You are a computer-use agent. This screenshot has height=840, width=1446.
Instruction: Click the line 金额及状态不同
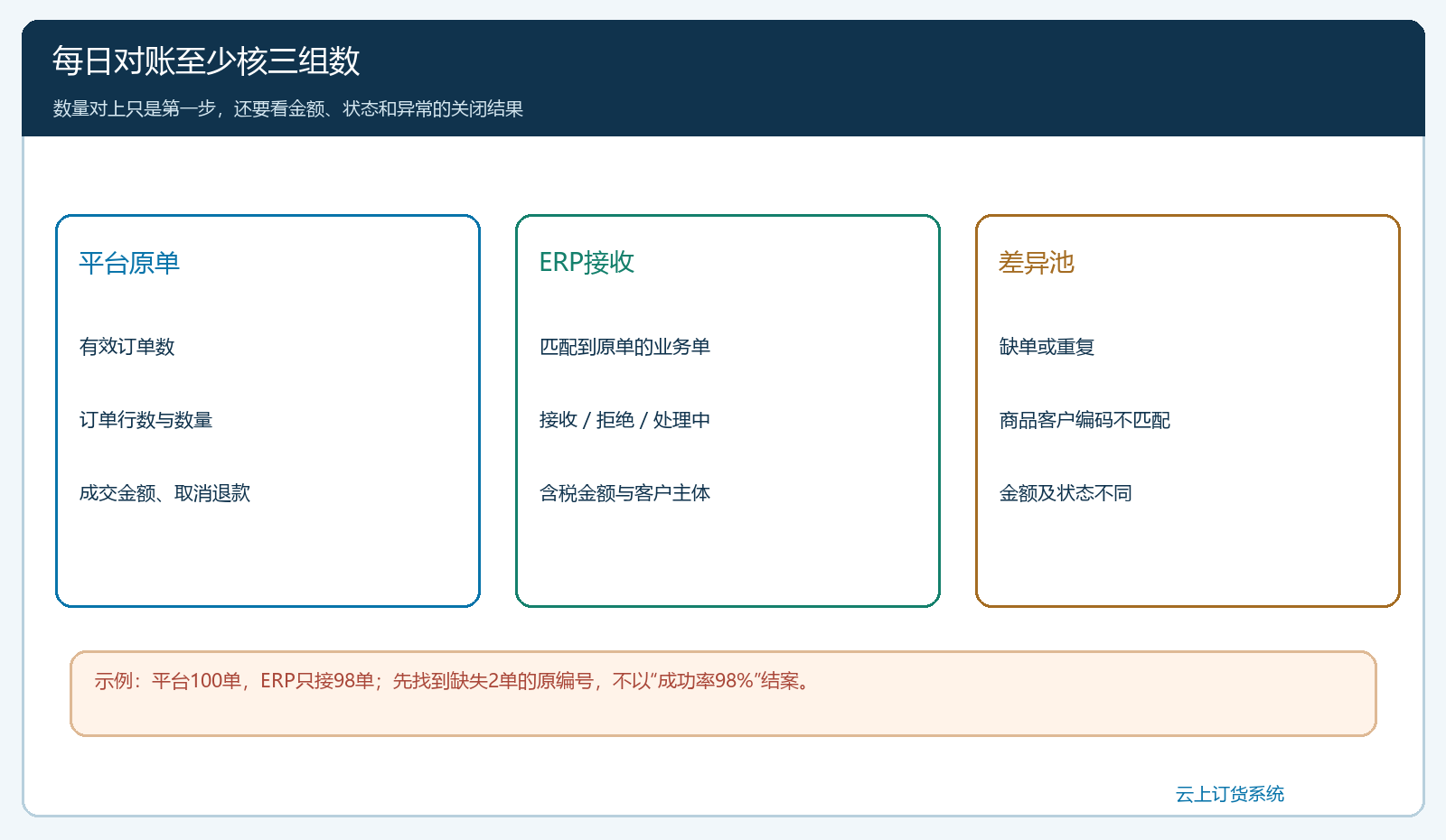coord(1066,493)
